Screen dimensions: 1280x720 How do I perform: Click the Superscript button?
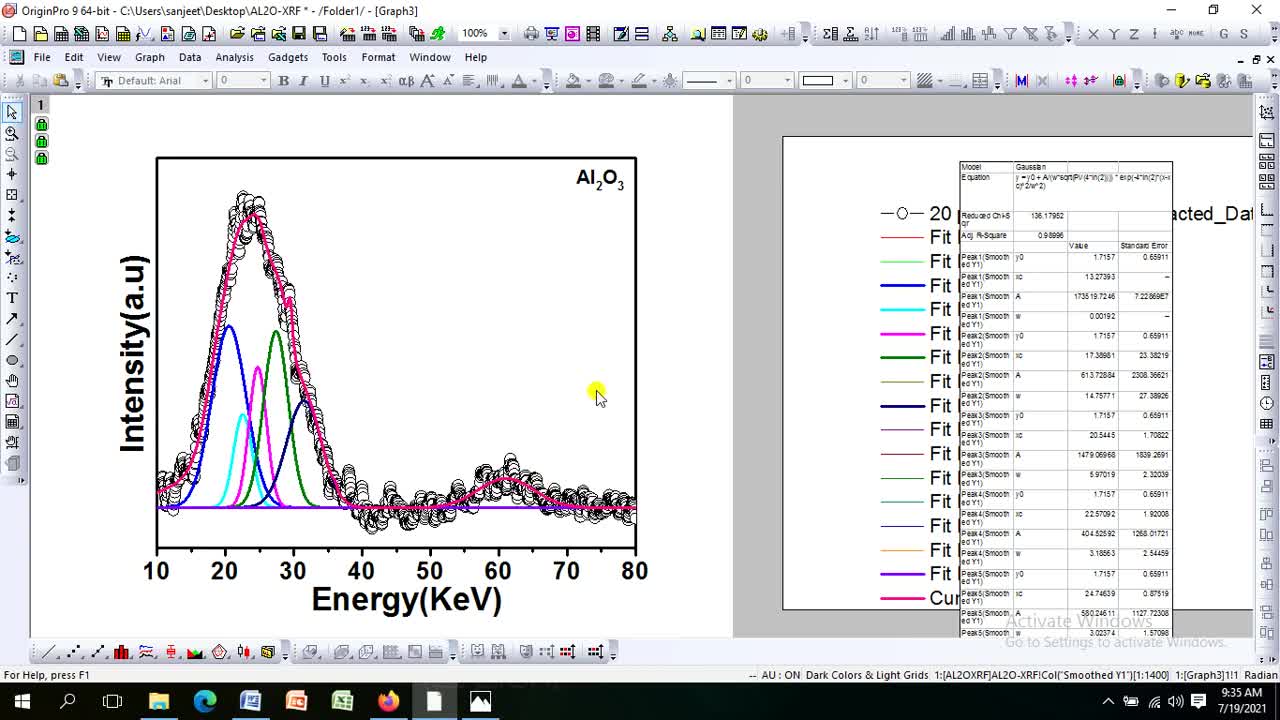click(344, 80)
